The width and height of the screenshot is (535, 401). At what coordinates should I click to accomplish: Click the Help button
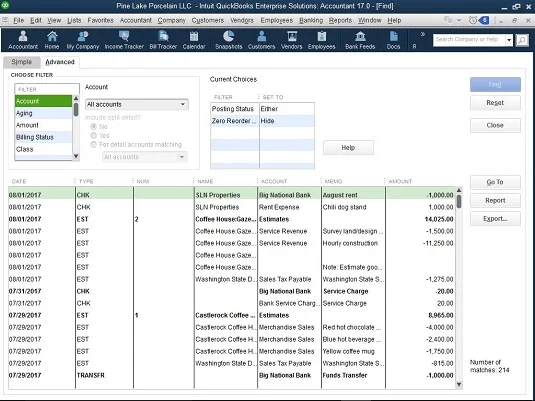348,148
